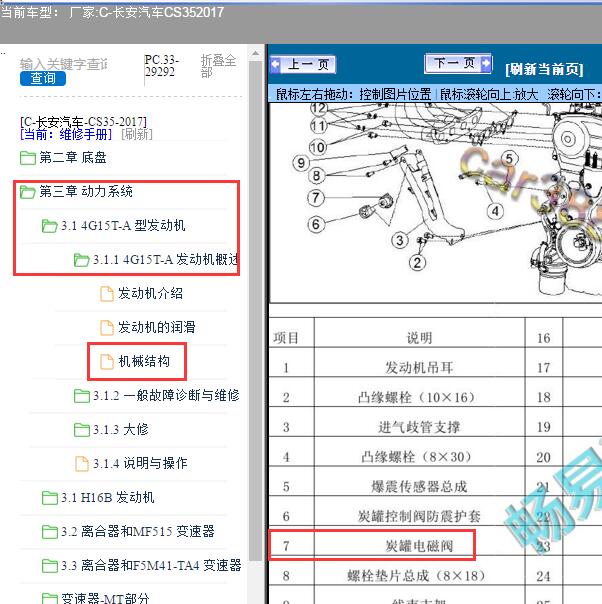Click the 刷新 link beside 维修手册
602x604 pixels.
[x=137, y=134]
